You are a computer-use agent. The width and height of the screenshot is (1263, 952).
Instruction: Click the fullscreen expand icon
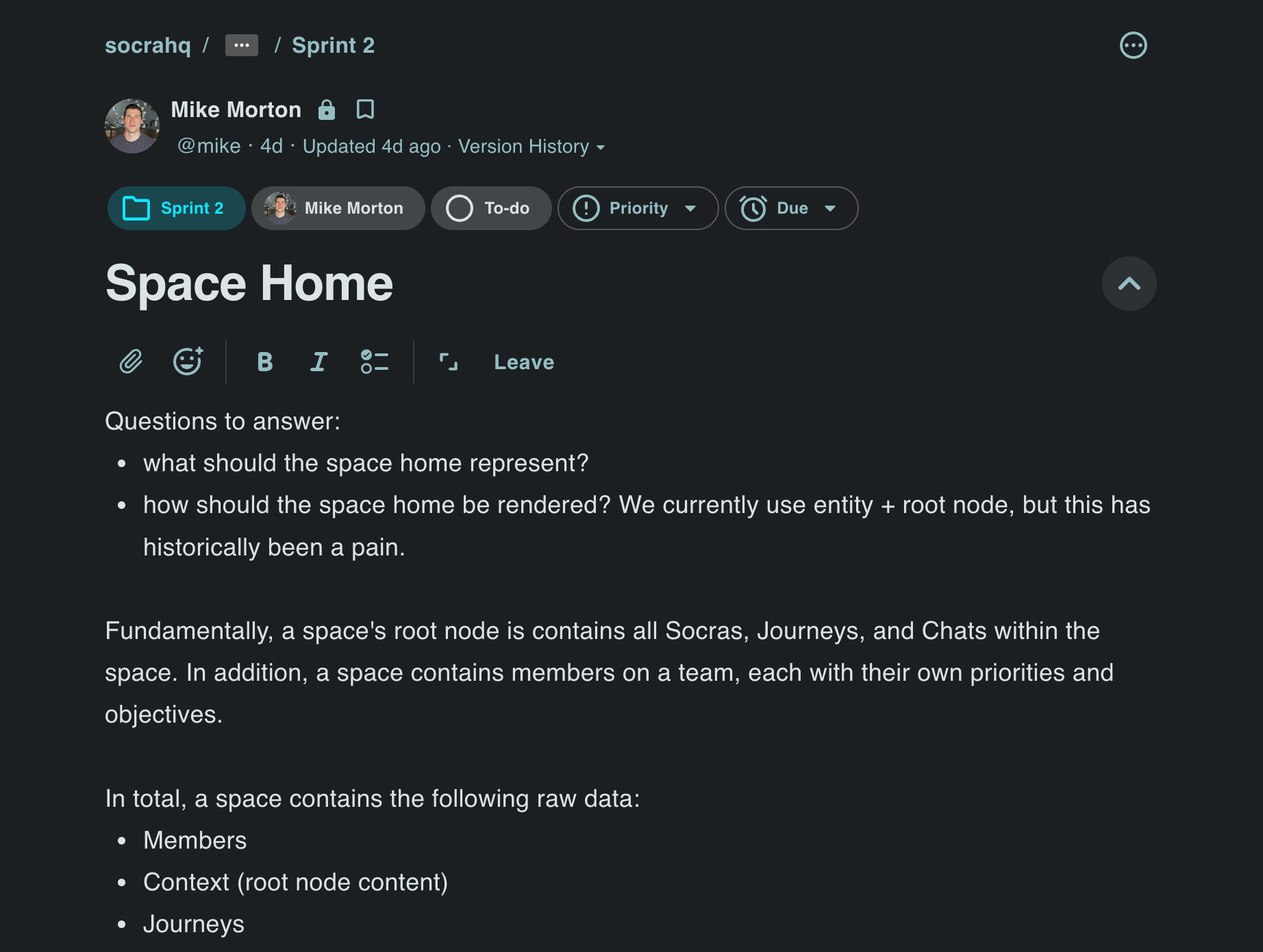click(448, 362)
